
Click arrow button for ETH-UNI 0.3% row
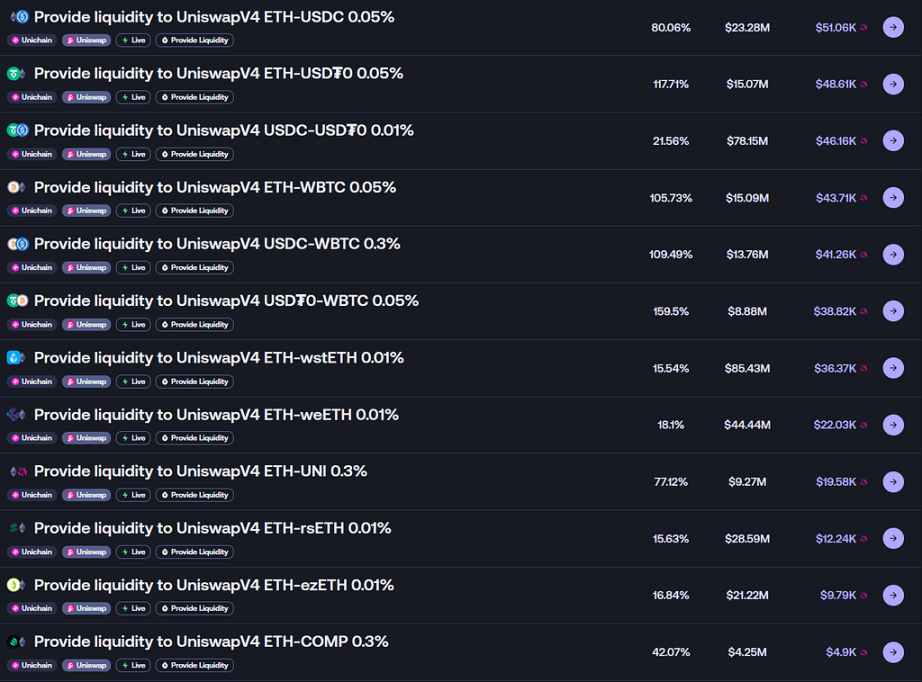tap(893, 482)
